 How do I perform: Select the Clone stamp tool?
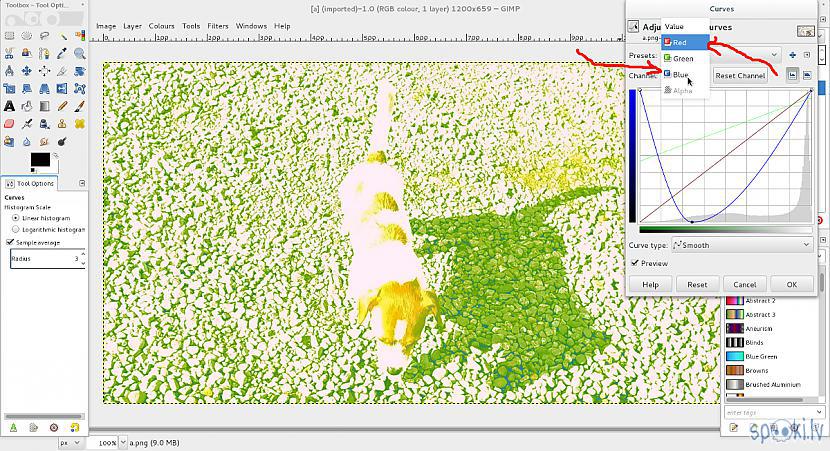pos(62,124)
